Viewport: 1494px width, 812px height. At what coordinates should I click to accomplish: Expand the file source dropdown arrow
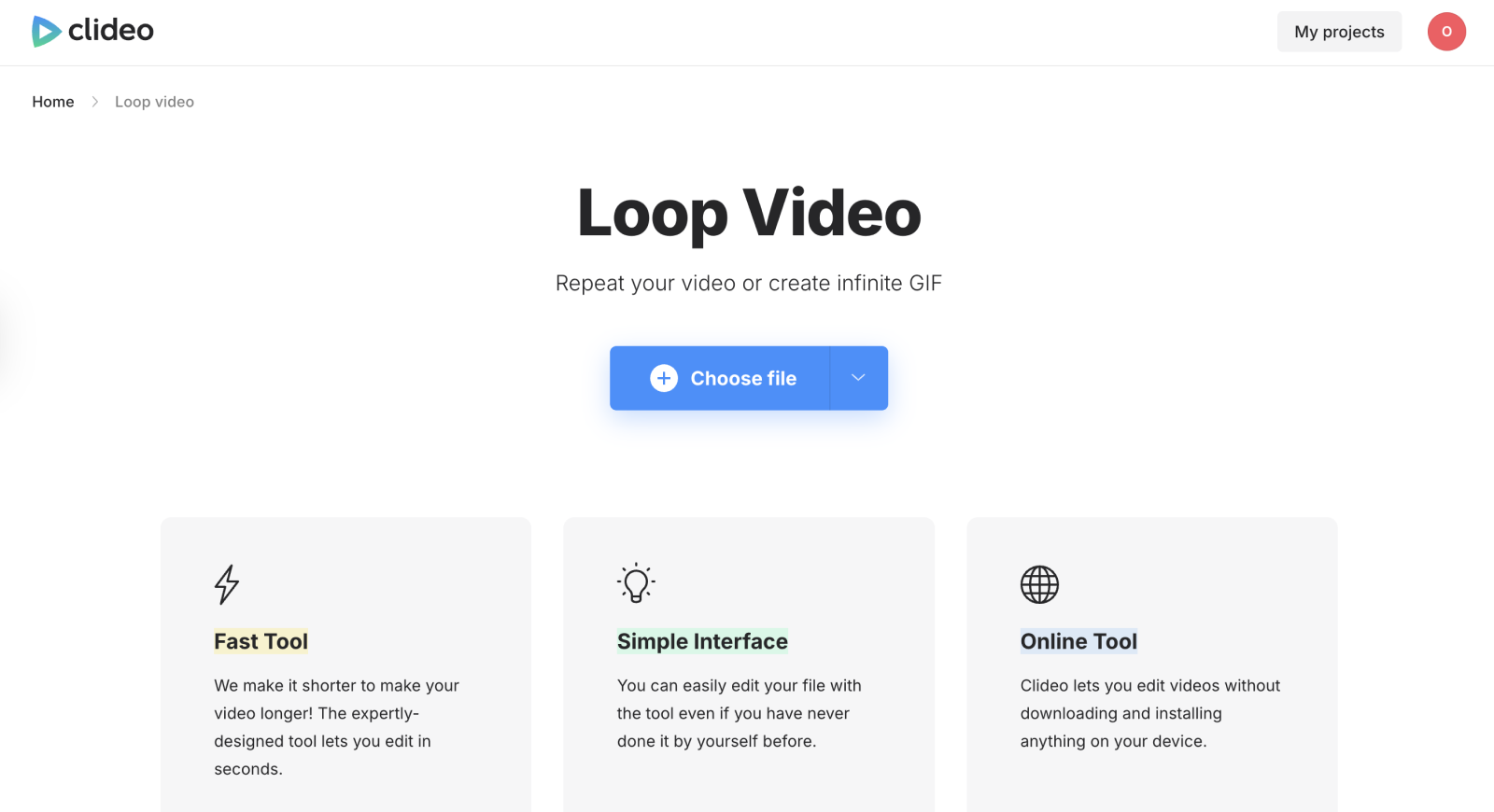click(x=859, y=378)
